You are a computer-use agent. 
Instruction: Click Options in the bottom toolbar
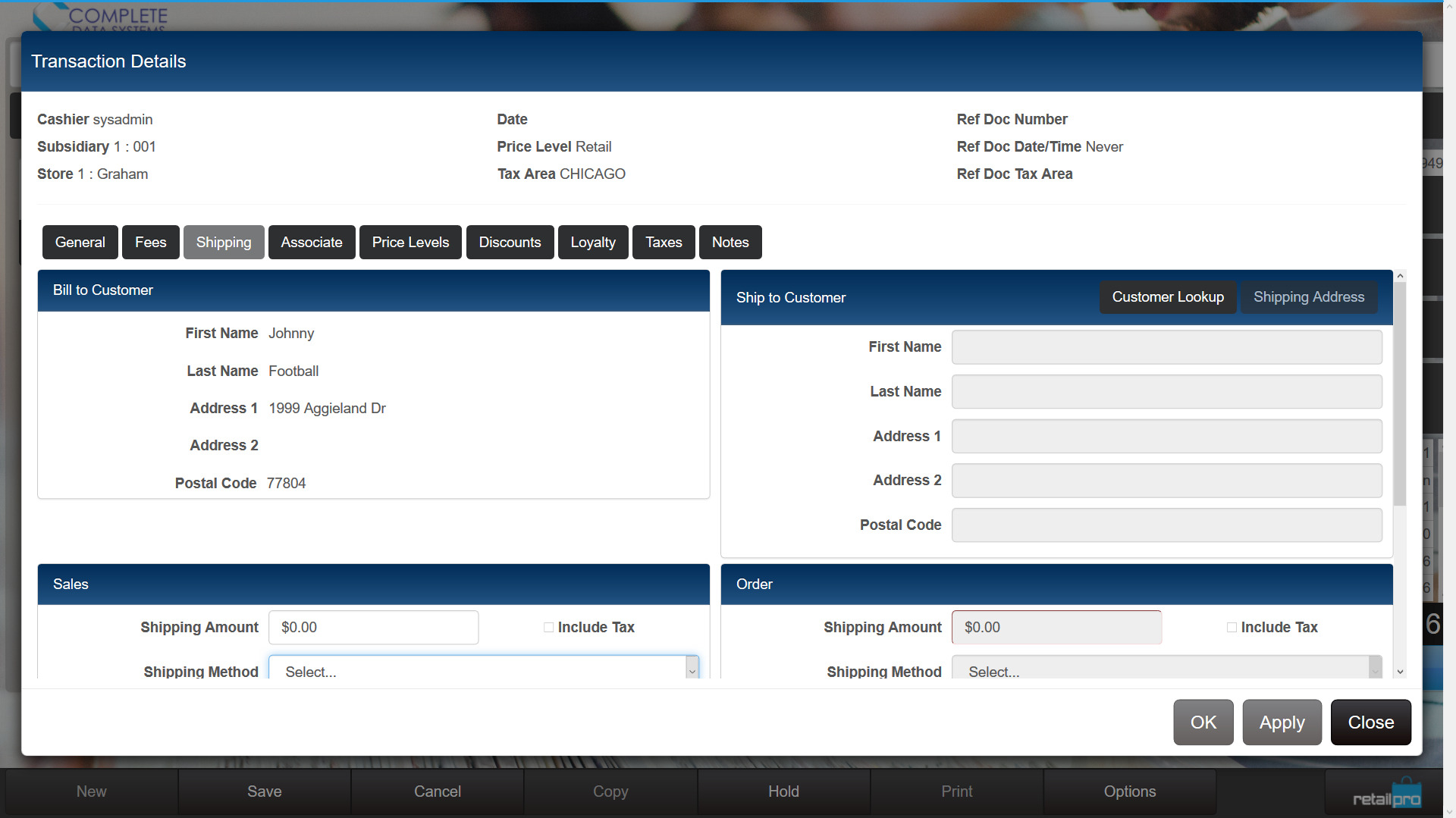1129,791
